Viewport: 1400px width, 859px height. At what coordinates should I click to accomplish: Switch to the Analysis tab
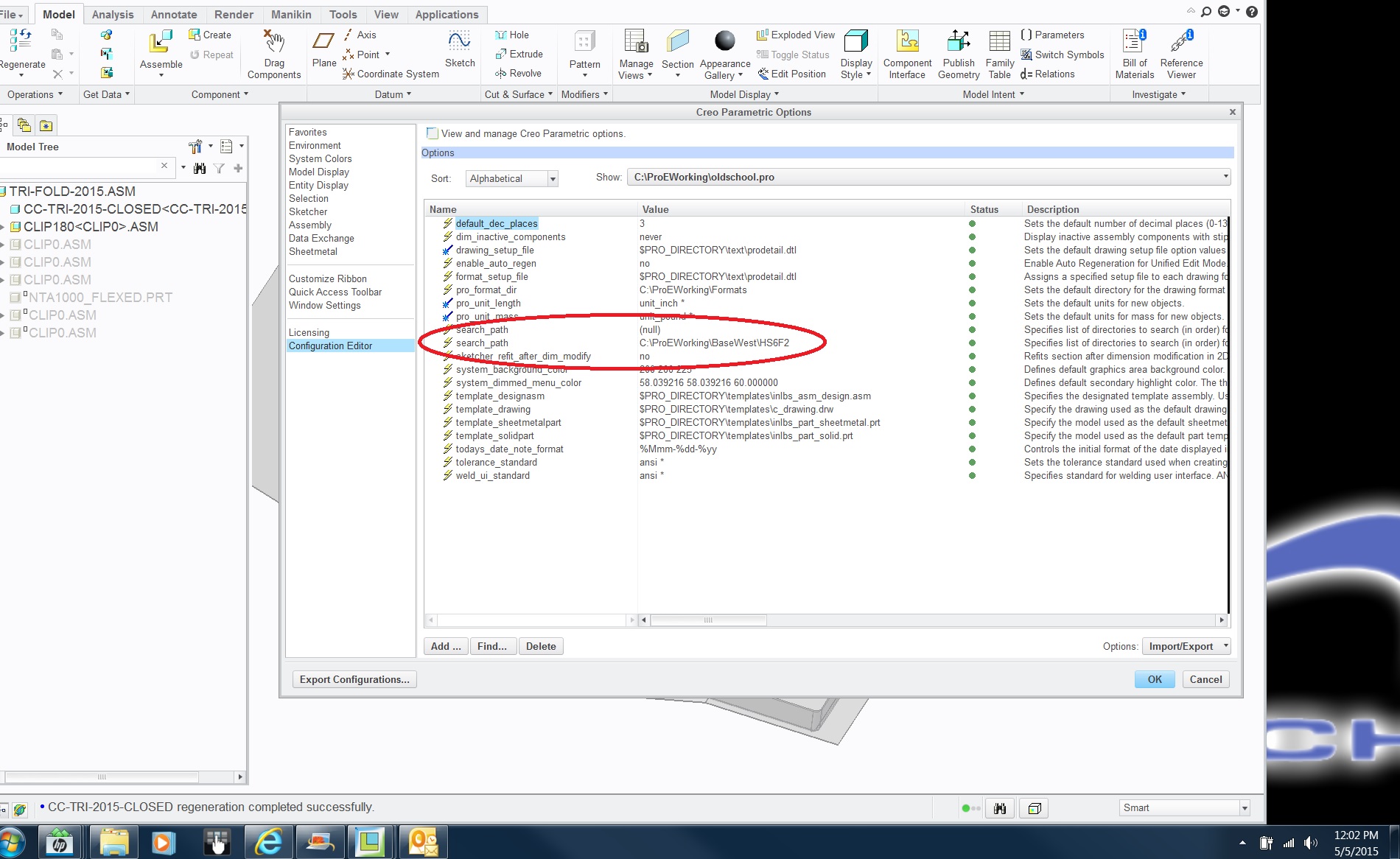[113, 14]
